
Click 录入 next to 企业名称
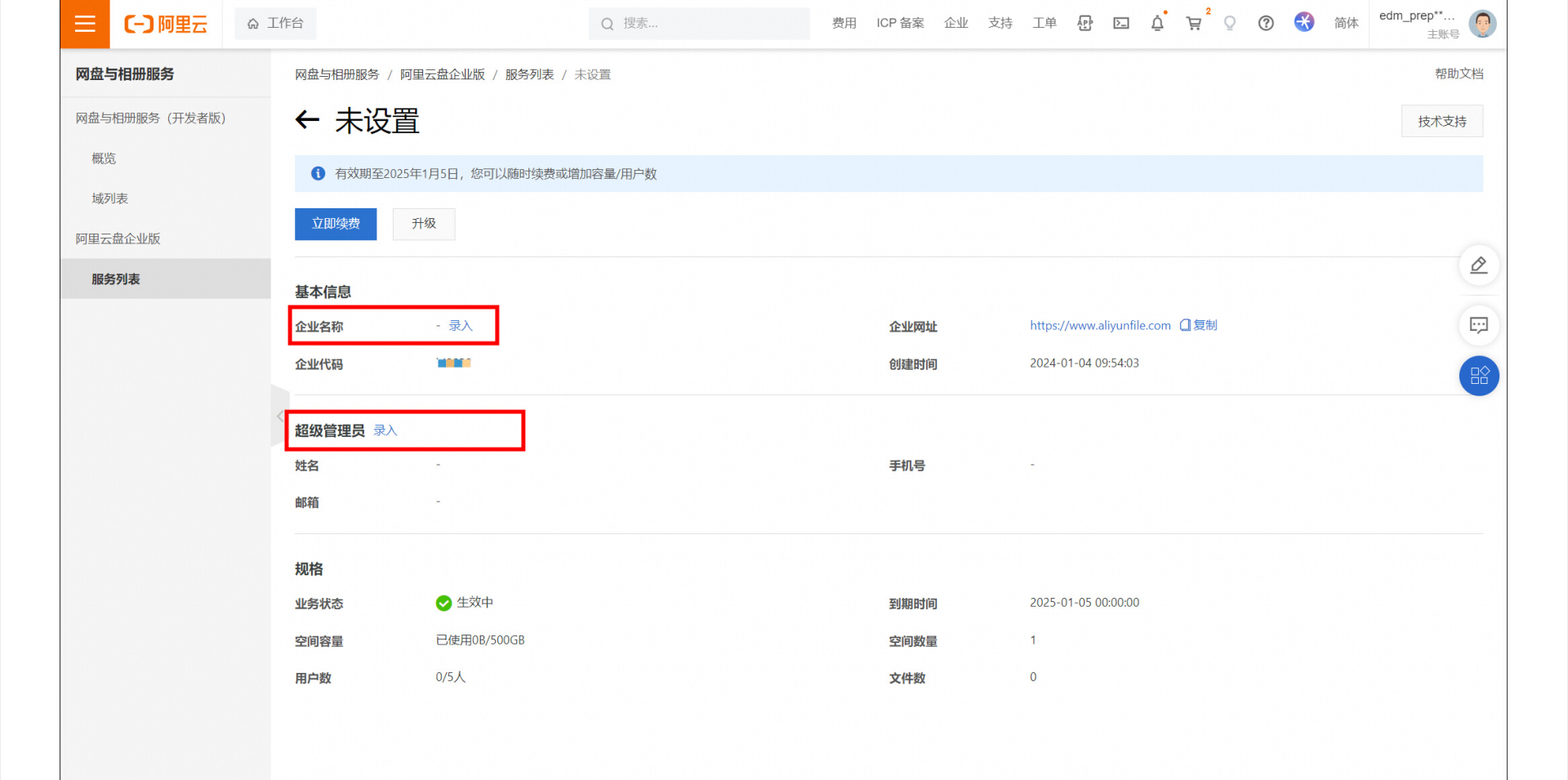[x=461, y=325]
